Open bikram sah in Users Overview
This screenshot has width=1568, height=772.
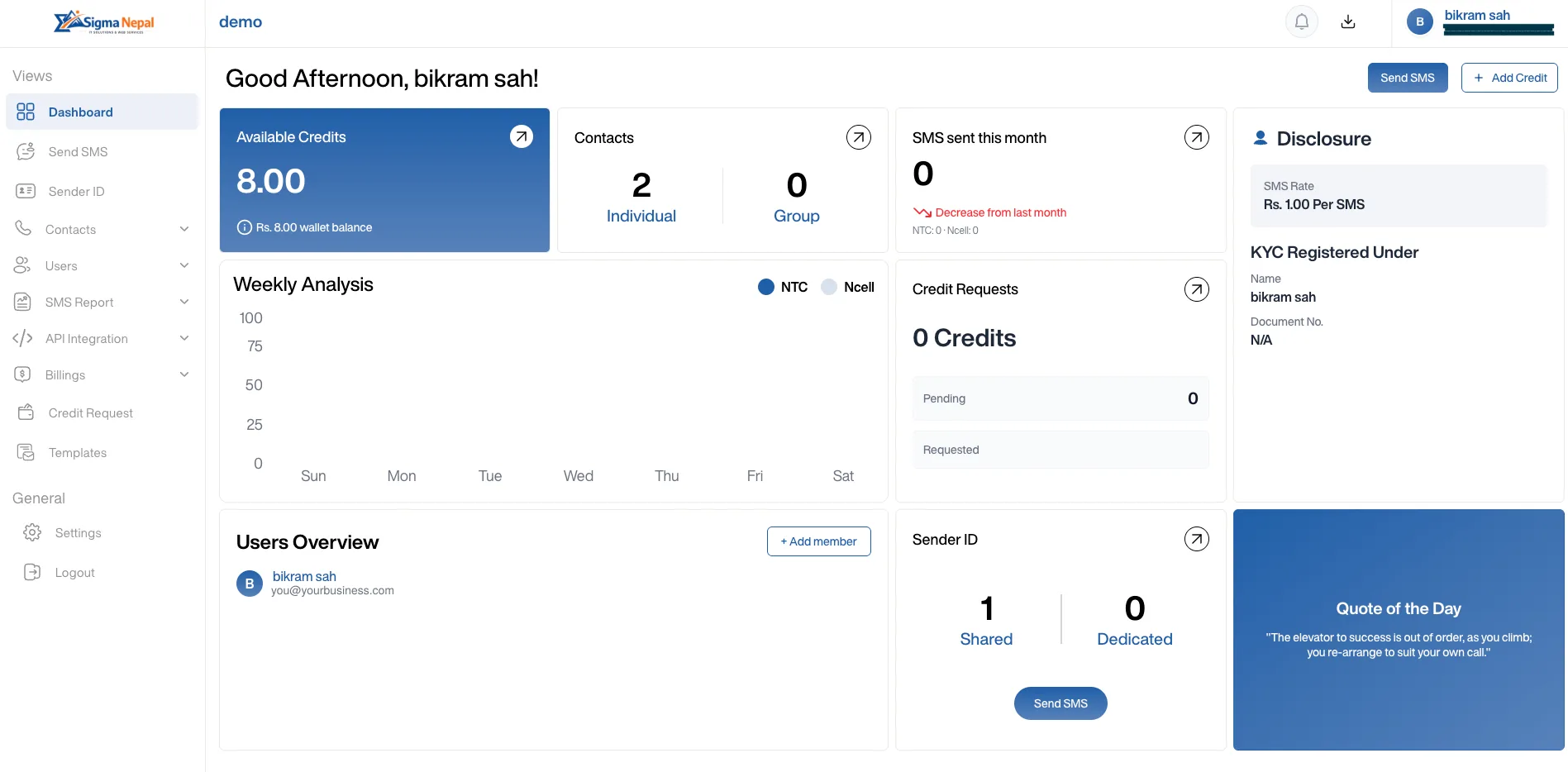point(303,576)
